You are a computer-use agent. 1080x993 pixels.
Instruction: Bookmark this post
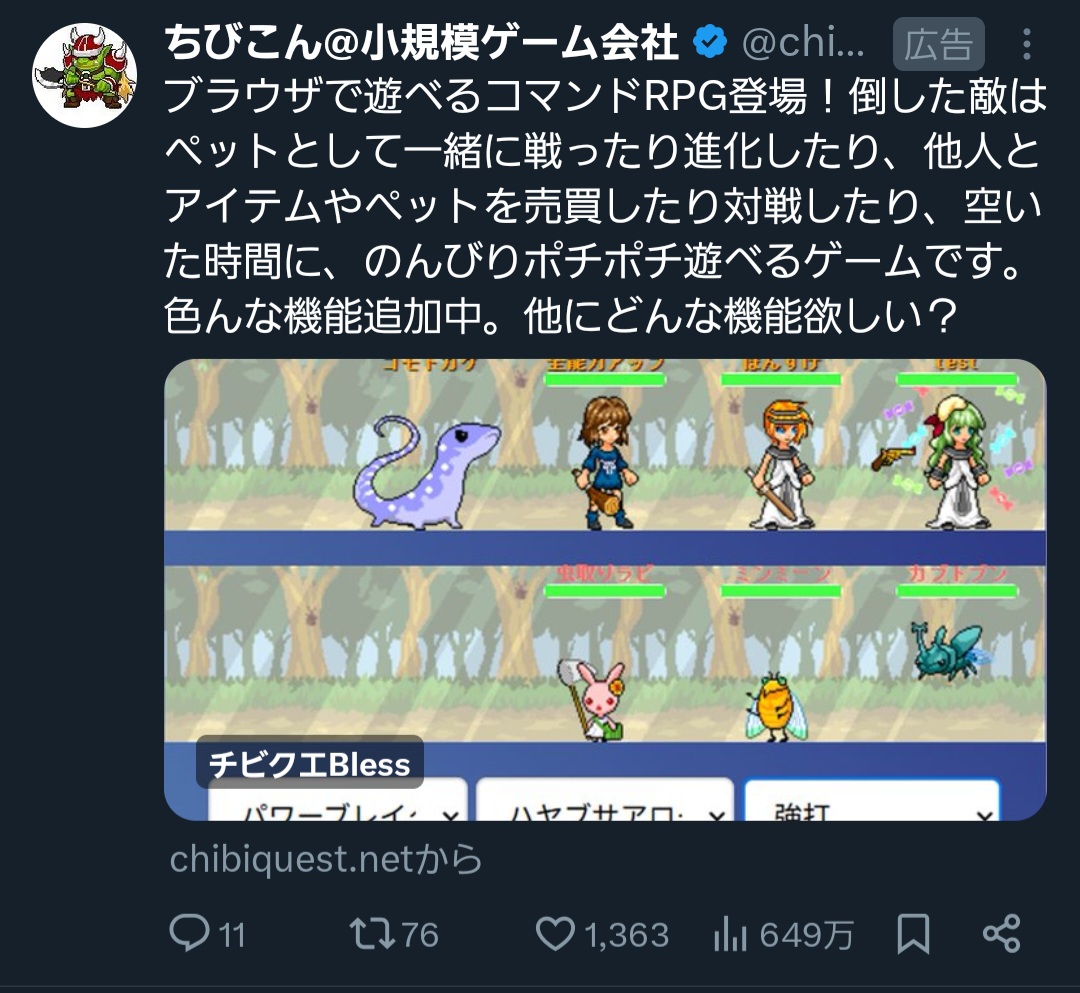point(913,933)
